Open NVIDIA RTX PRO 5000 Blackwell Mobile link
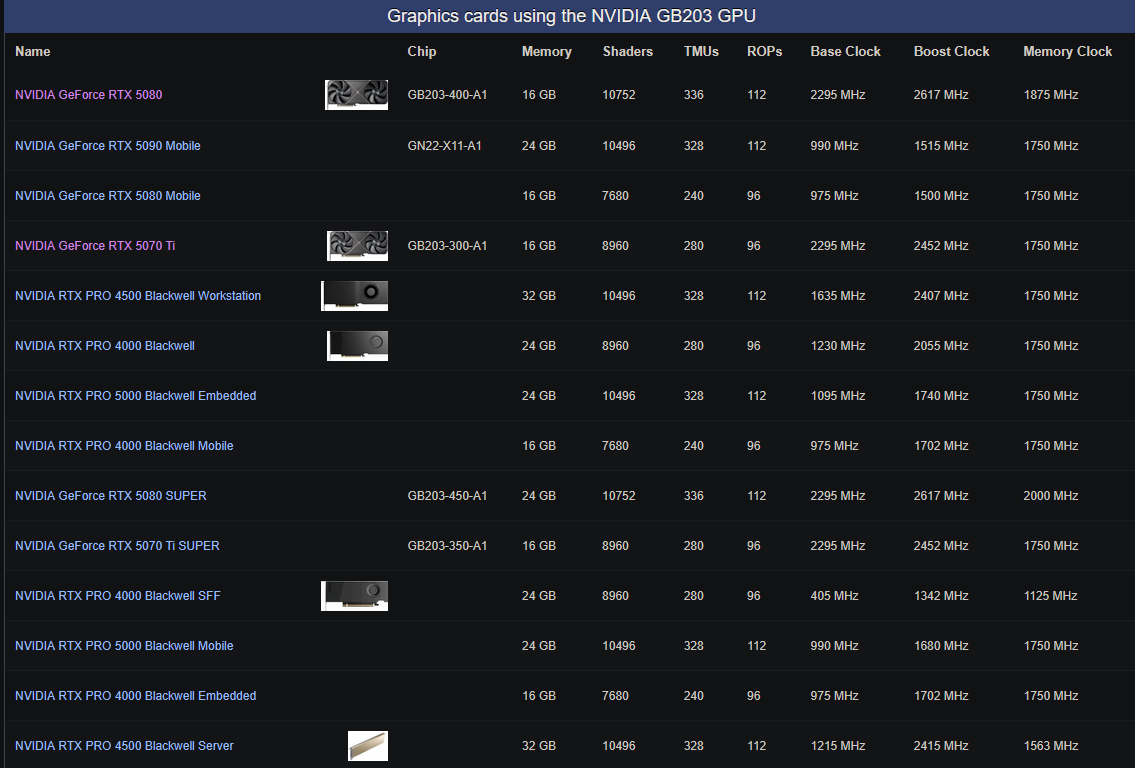 click(x=124, y=645)
